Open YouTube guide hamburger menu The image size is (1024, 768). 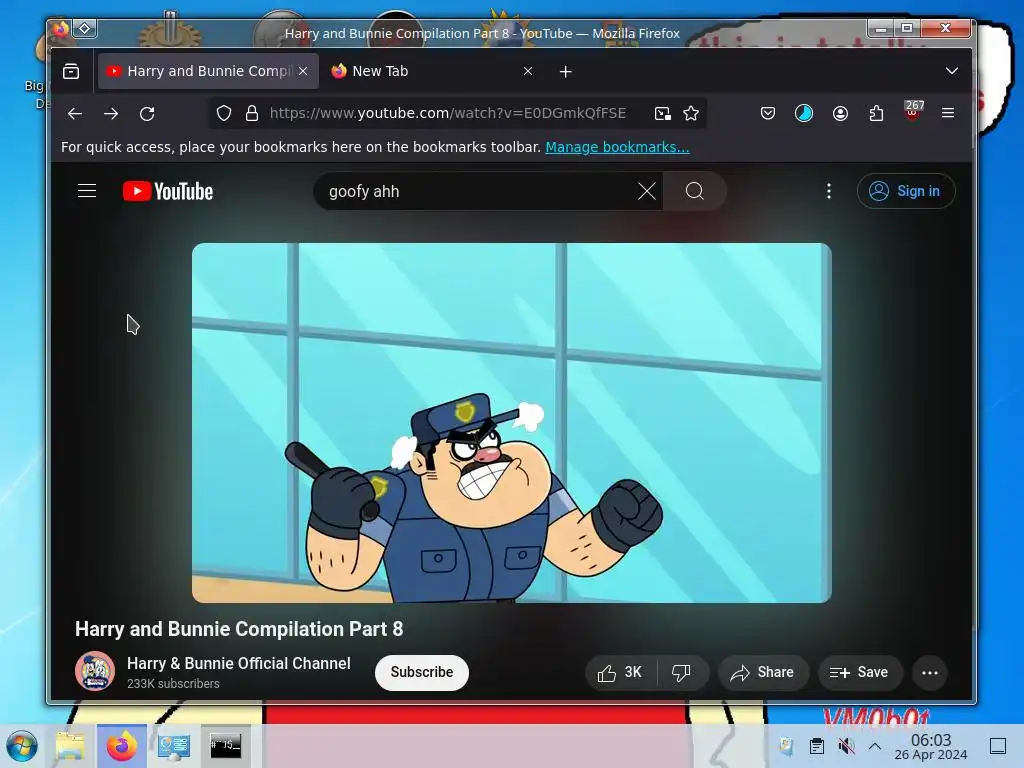pos(87,191)
